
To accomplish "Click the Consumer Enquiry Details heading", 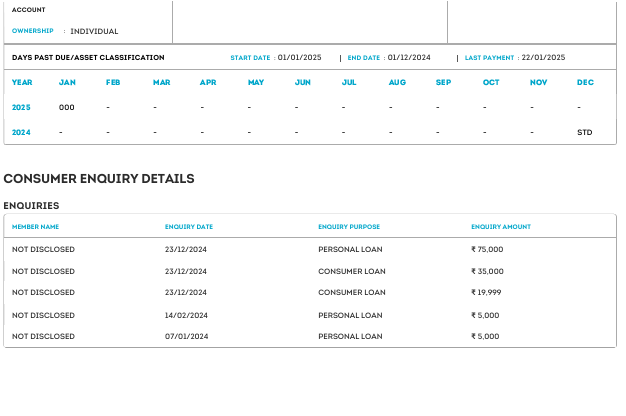I will coord(99,179).
